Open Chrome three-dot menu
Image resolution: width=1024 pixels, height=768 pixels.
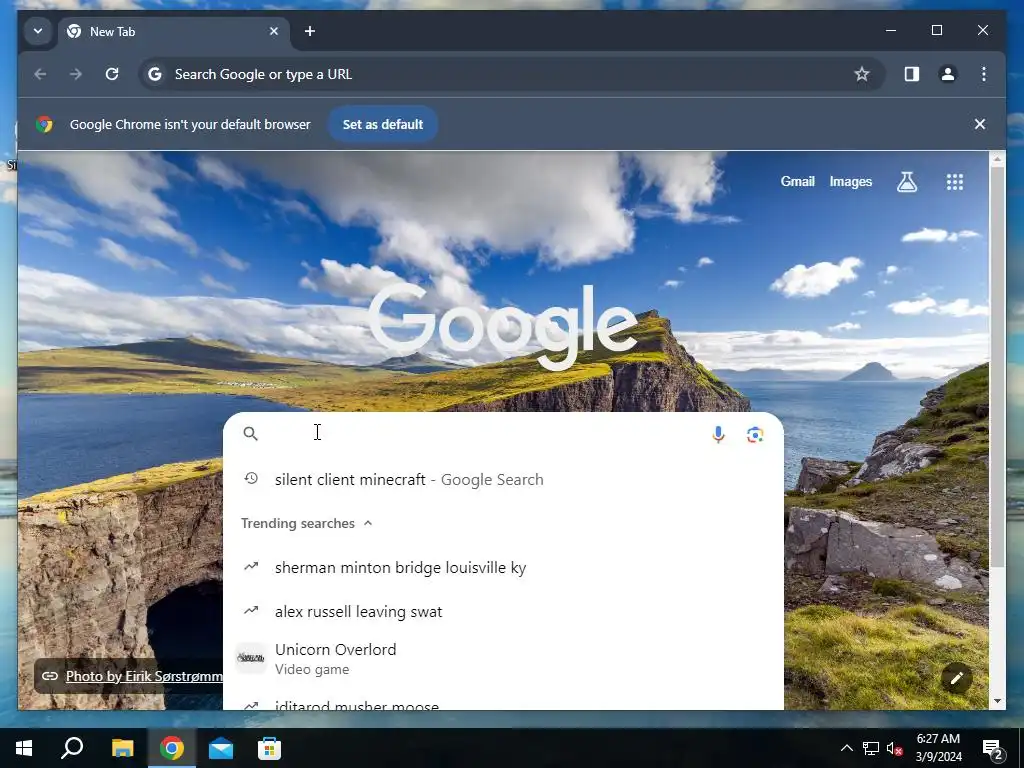[x=984, y=74]
